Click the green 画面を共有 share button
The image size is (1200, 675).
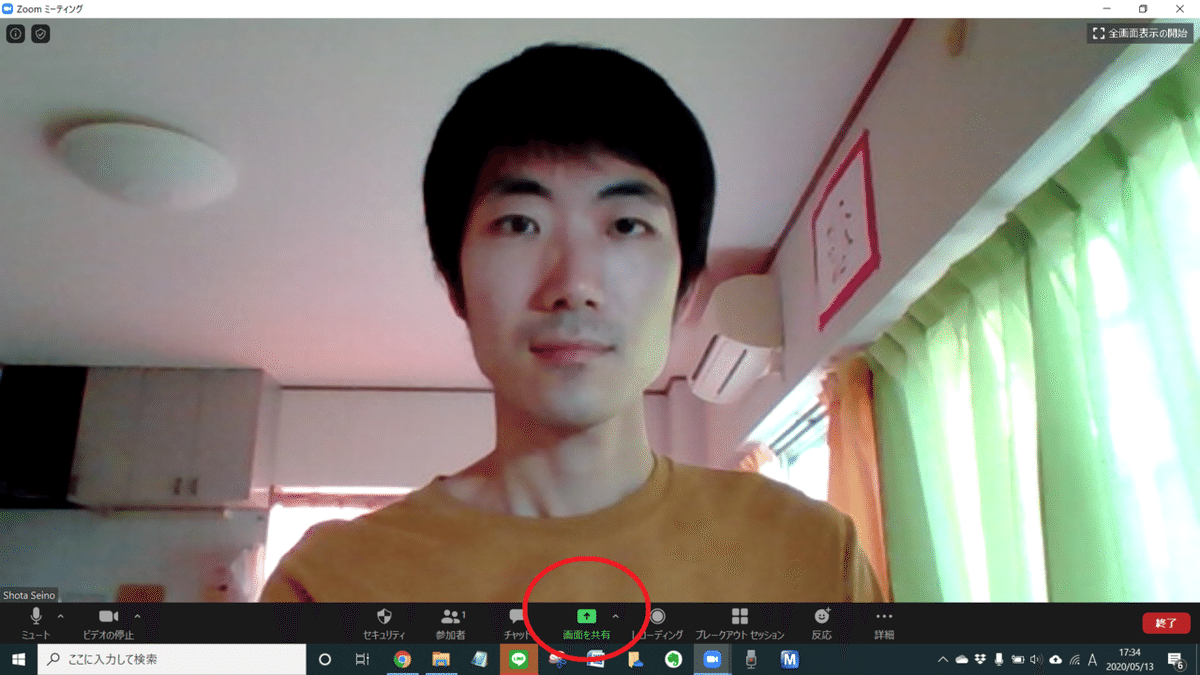[x=586, y=622]
